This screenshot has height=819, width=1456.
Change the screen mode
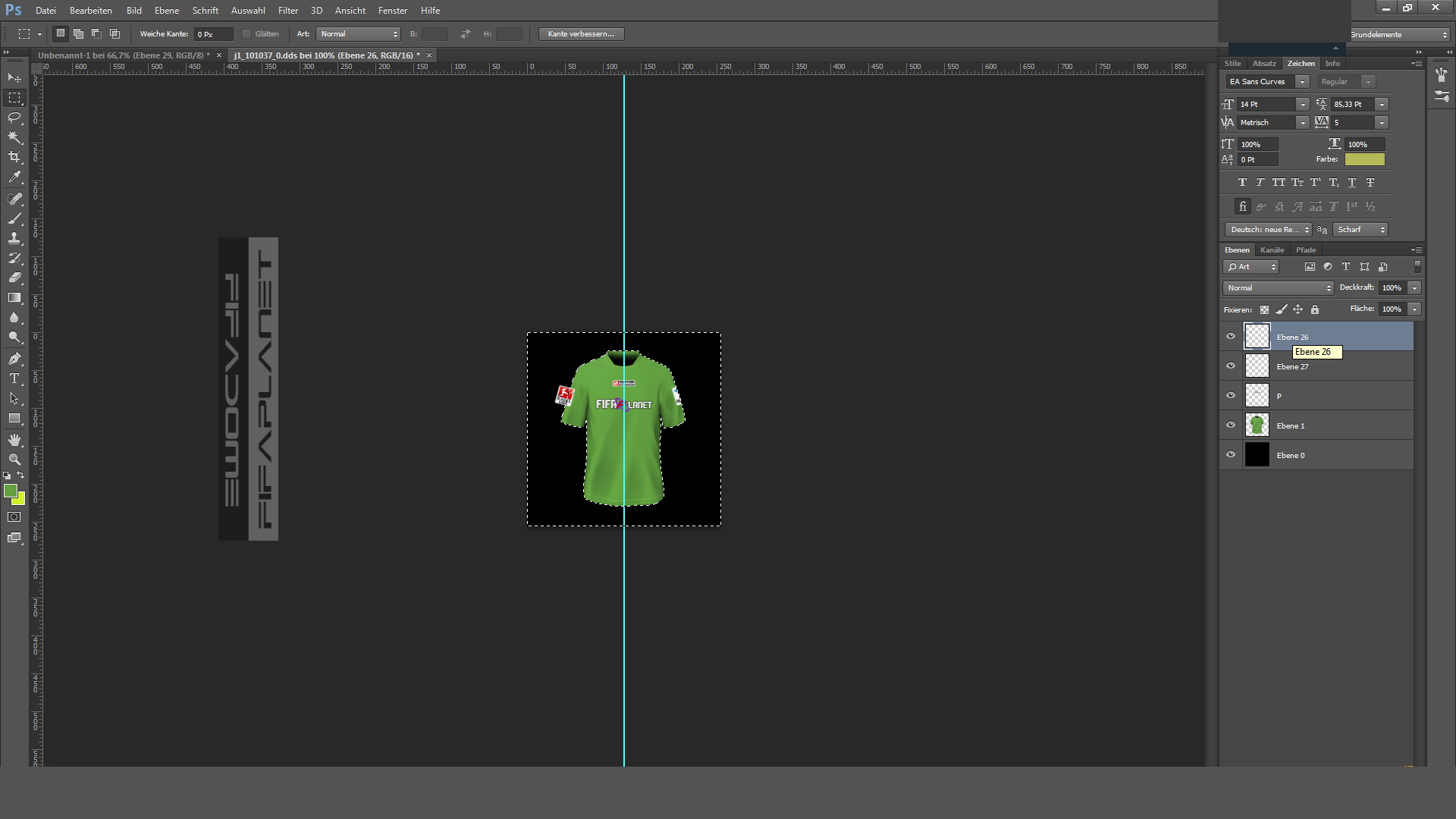pyautogui.click(x=14, y=538)
